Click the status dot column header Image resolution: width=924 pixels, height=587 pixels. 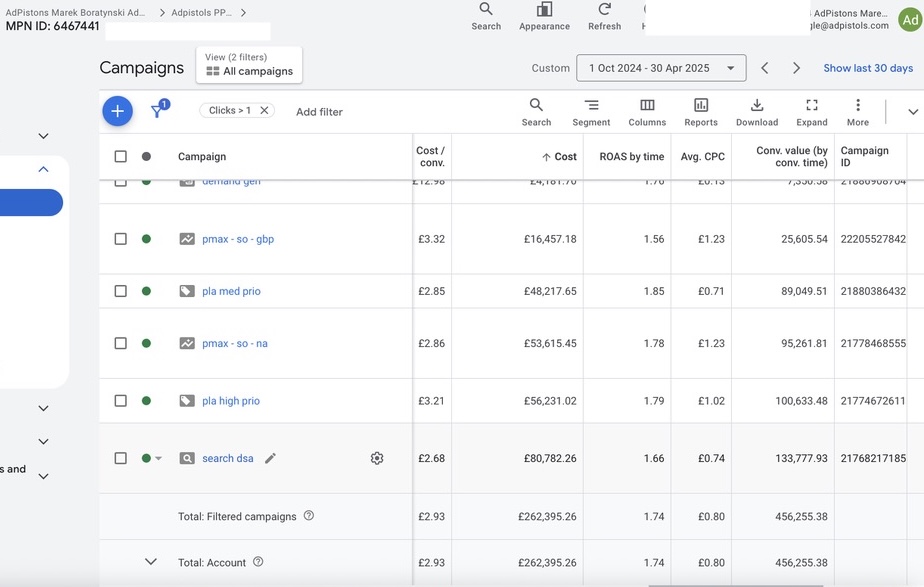(146, 156)
